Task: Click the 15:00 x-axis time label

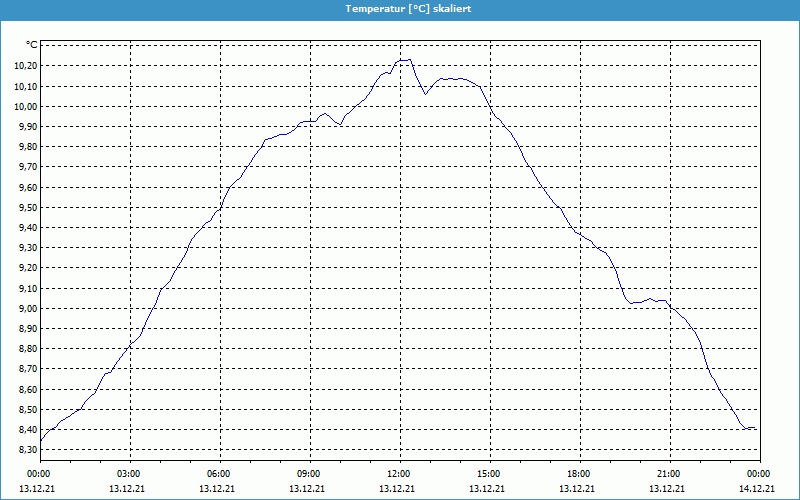Action: point(488,474)
